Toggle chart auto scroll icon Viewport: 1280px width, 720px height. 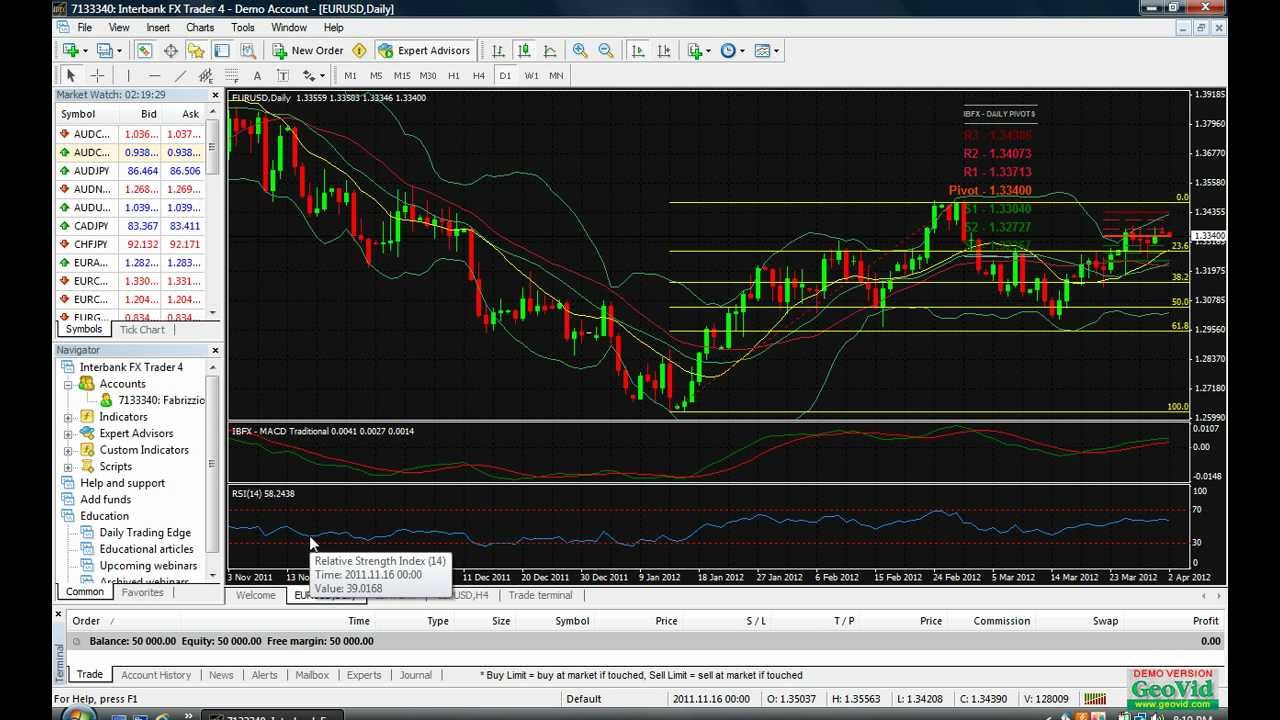click(x=638, y=50)
